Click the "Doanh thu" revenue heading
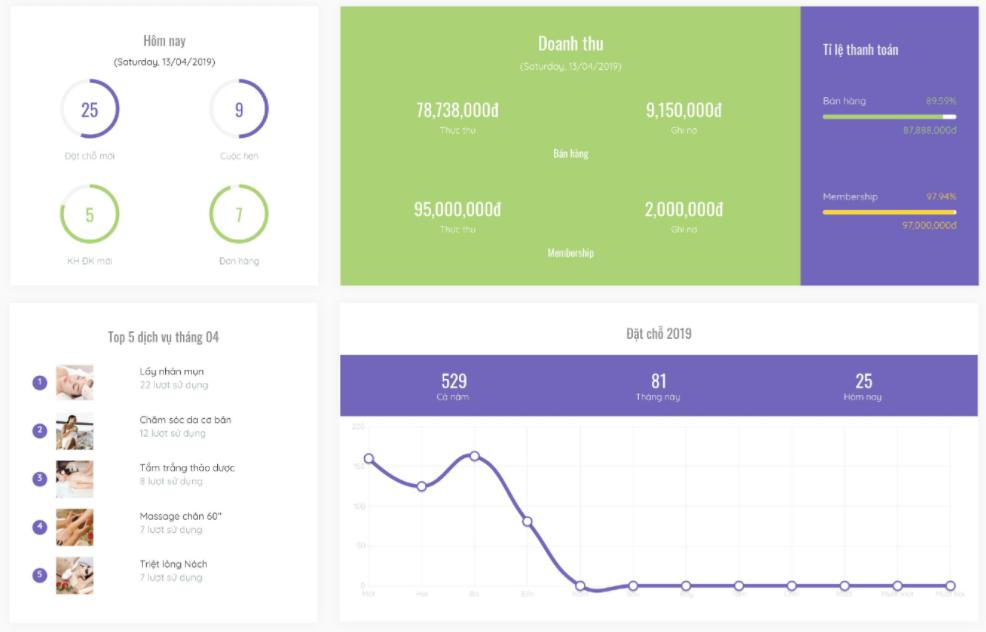The image size is (986, 632). tap(570, 43)
